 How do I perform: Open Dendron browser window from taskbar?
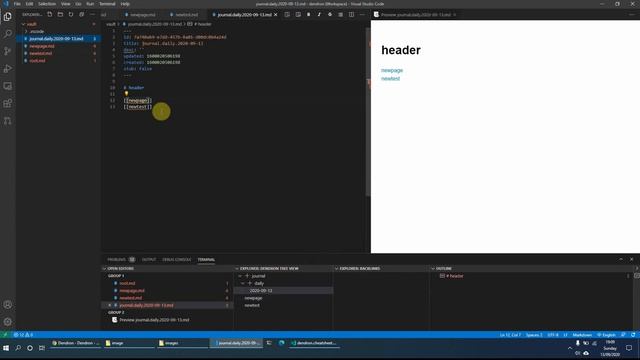(x=76, y=343)
